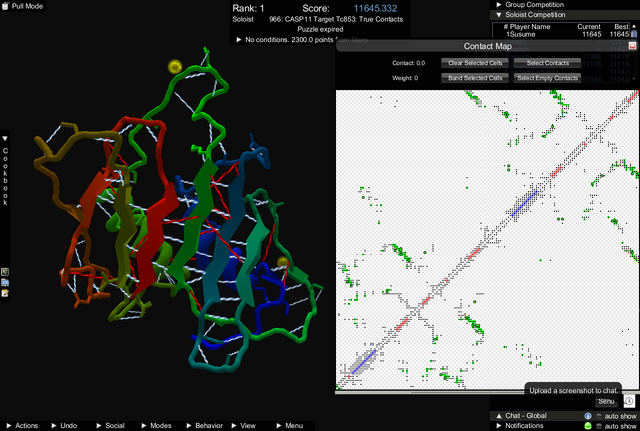The image size is (640, 431).
Task: Click the clock icon next to Send
Action: [x=629, y=401]
